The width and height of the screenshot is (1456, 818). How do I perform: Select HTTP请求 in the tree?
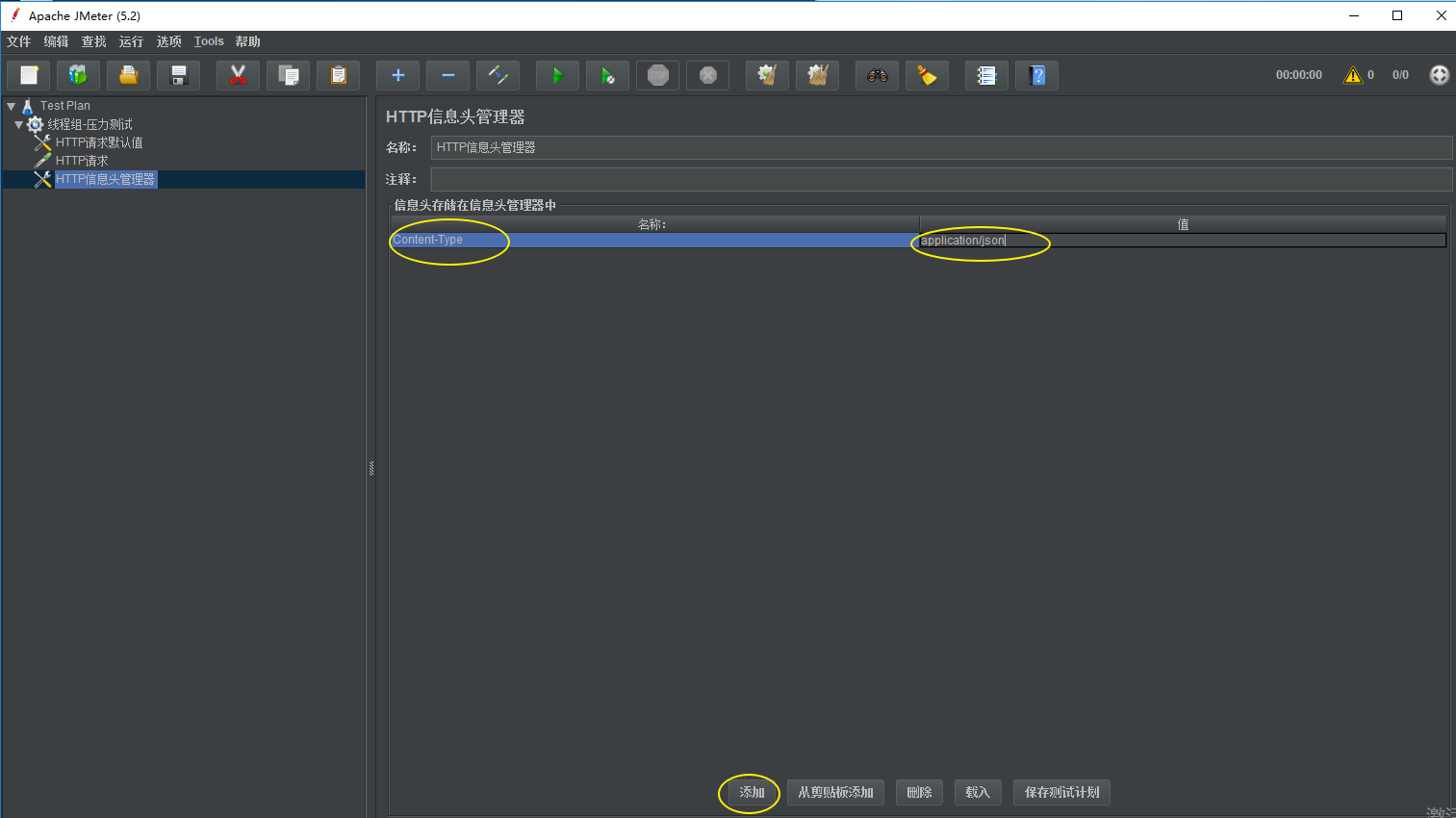point(82,161)
